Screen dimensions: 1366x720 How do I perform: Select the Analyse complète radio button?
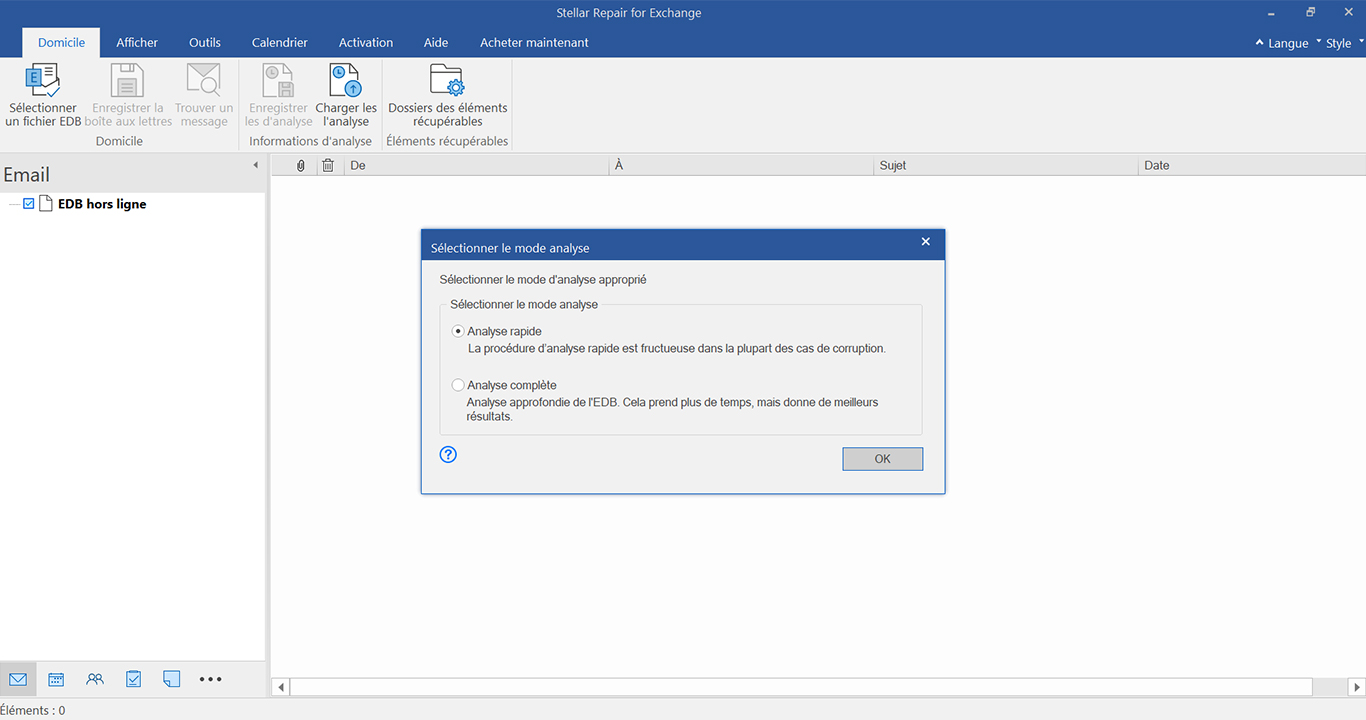coord(458,385)
